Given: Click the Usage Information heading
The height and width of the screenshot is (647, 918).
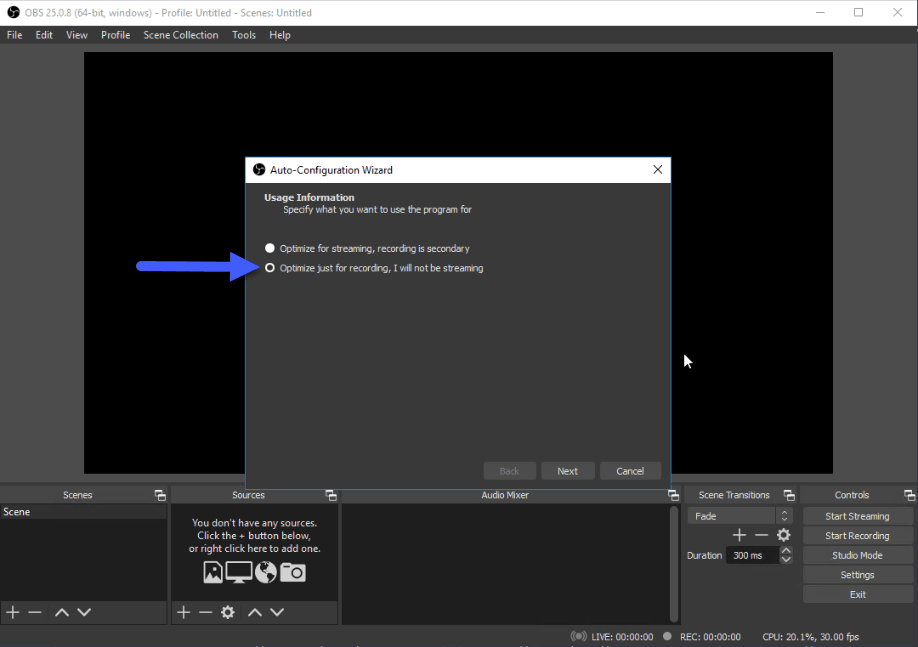Looking at the screenshot, I should [x=309, y=197].
